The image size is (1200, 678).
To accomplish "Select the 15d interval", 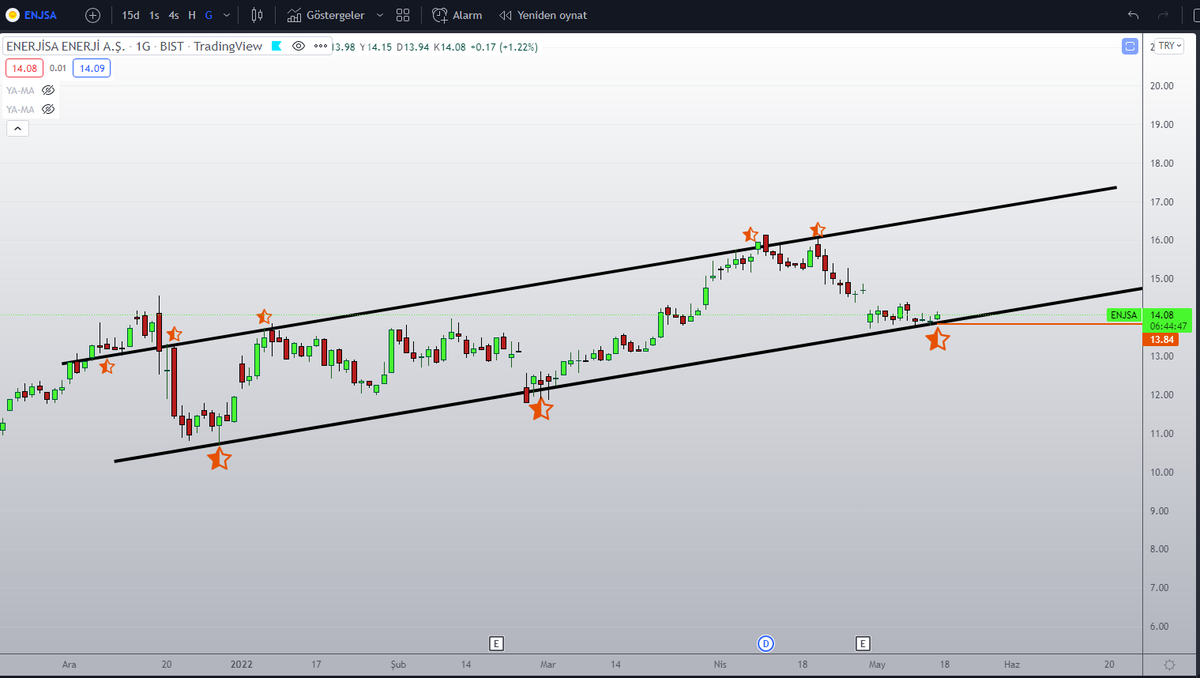I will point(131,15).
